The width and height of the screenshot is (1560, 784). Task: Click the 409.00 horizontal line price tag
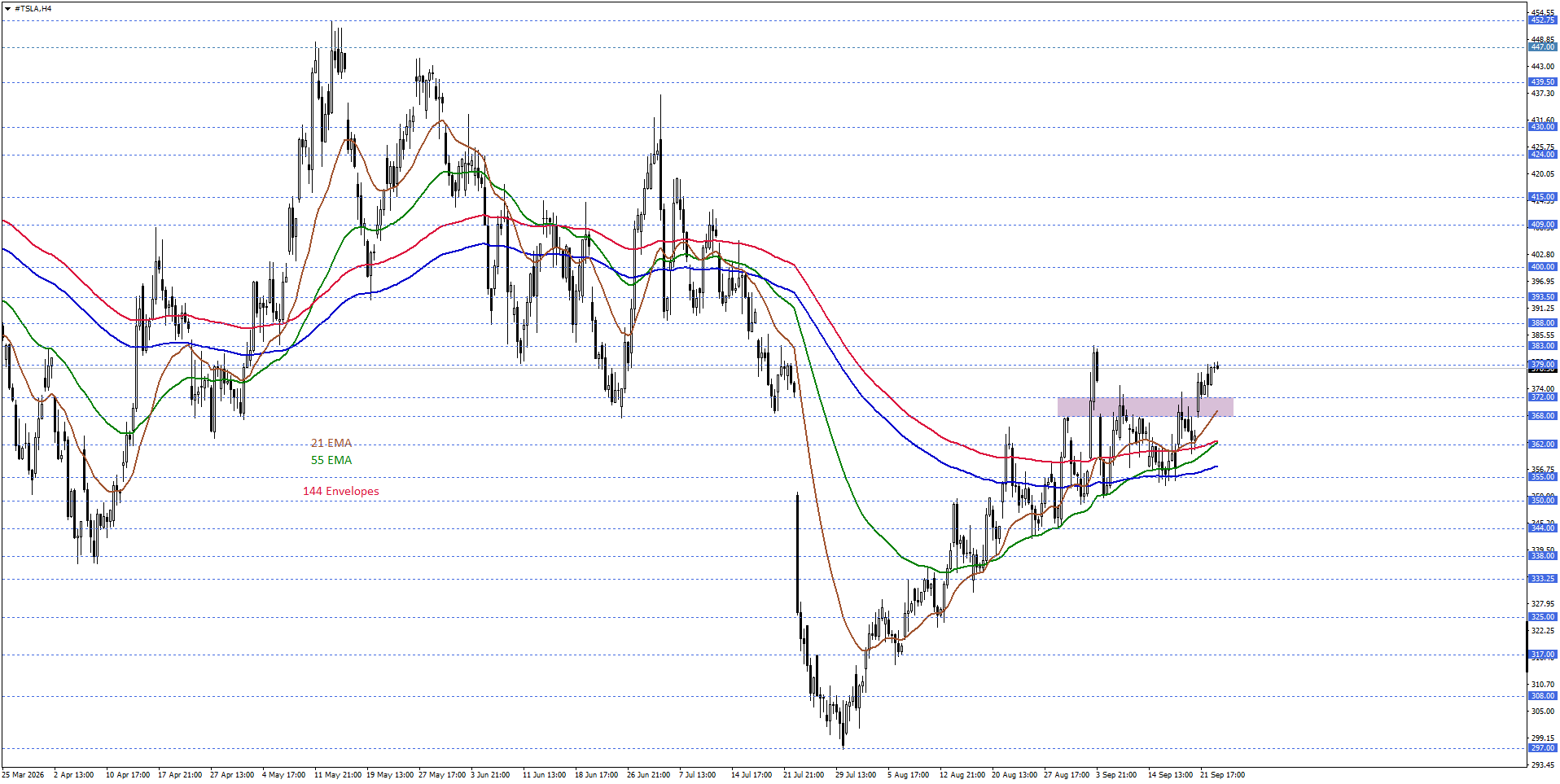click(x=1543, y=225)
